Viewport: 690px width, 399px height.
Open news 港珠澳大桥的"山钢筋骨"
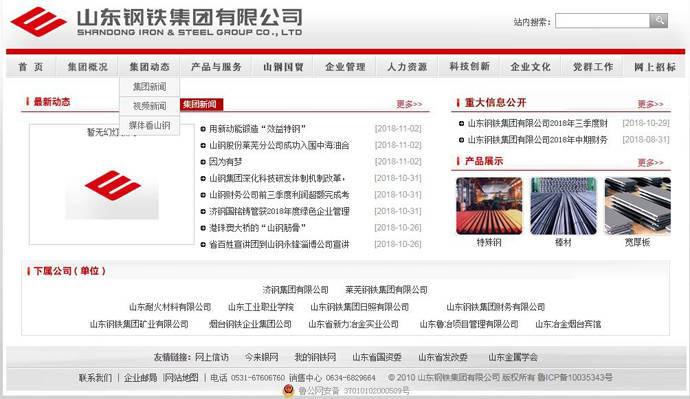pos(257,228)
